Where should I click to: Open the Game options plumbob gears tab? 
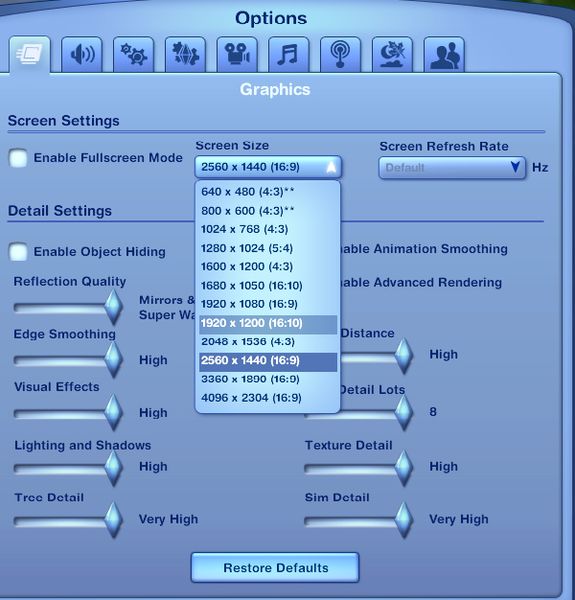[x=185, y=54]
